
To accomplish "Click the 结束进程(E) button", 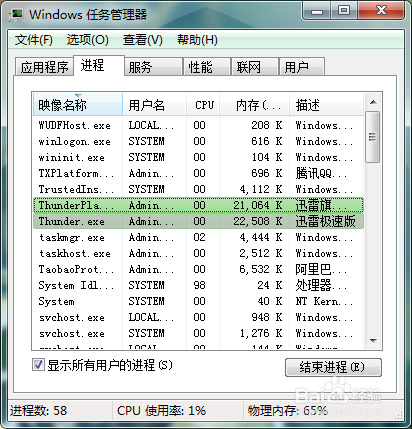I will [x=333, y=367].
